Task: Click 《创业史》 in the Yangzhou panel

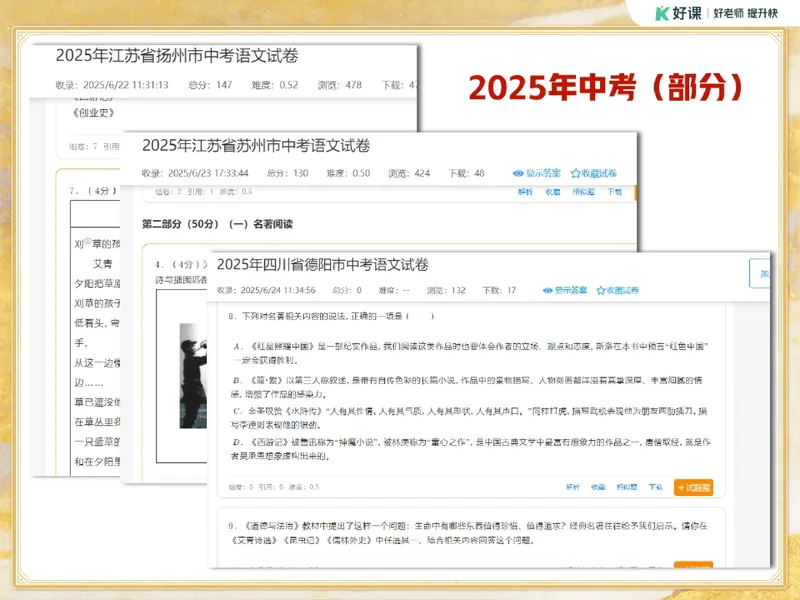Action: 94,113
